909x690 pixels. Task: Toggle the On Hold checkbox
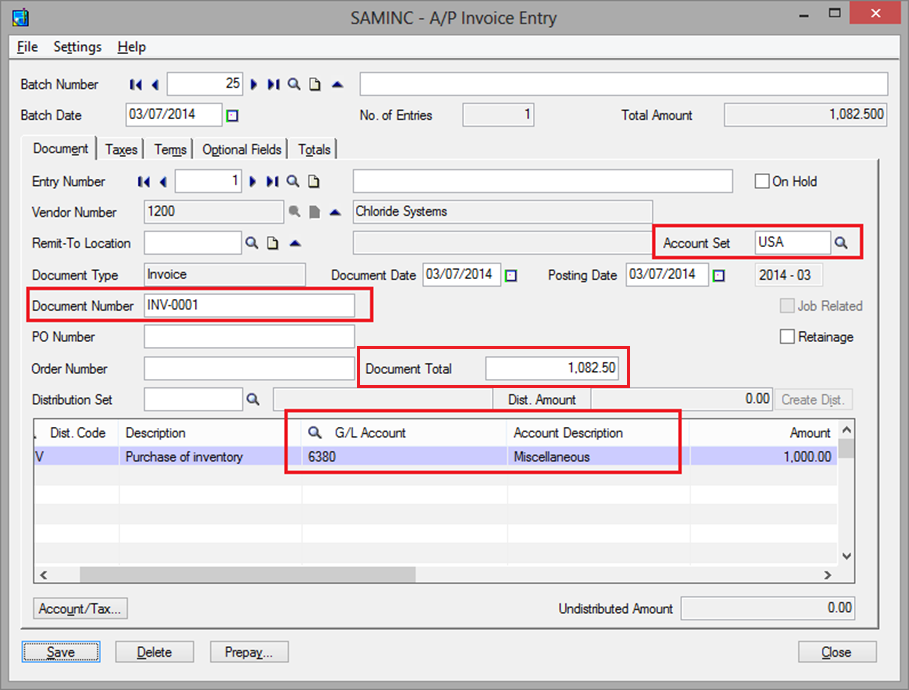tap(762, 181)
